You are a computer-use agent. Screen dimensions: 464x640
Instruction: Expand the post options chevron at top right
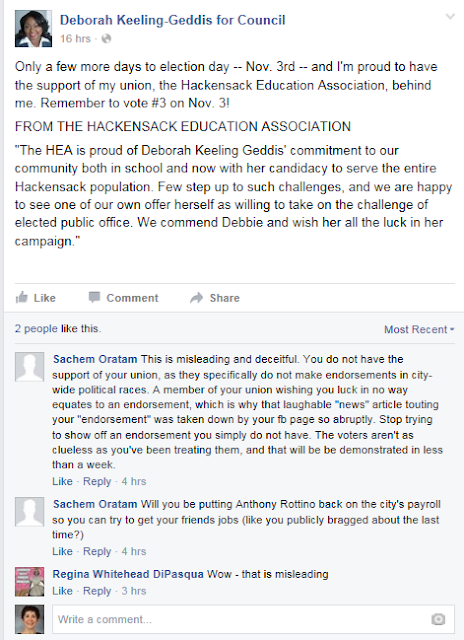(x=450, y=17)
